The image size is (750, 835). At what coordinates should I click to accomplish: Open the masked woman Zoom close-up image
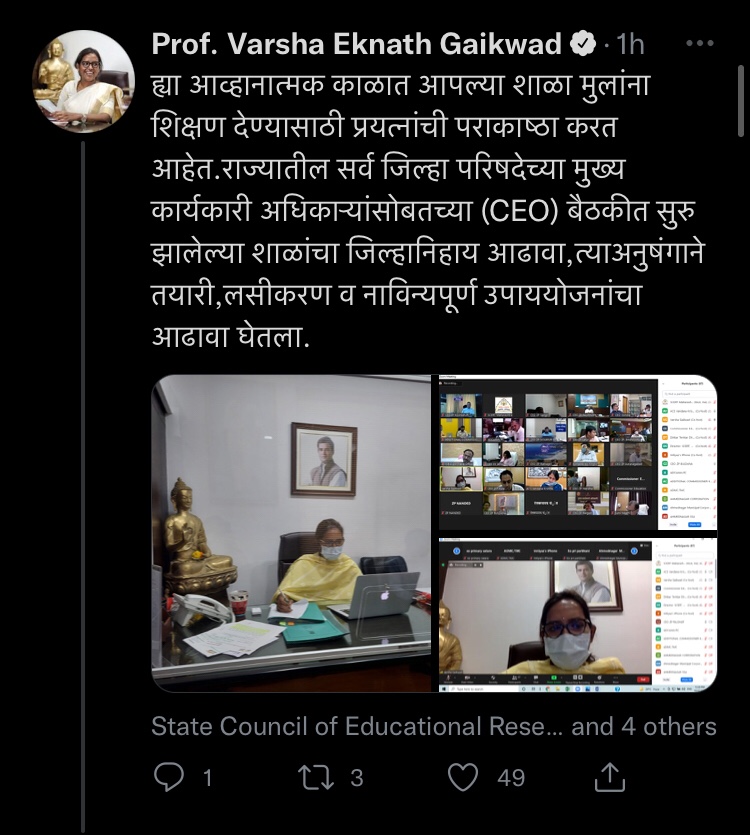click(x=577, y=615)
